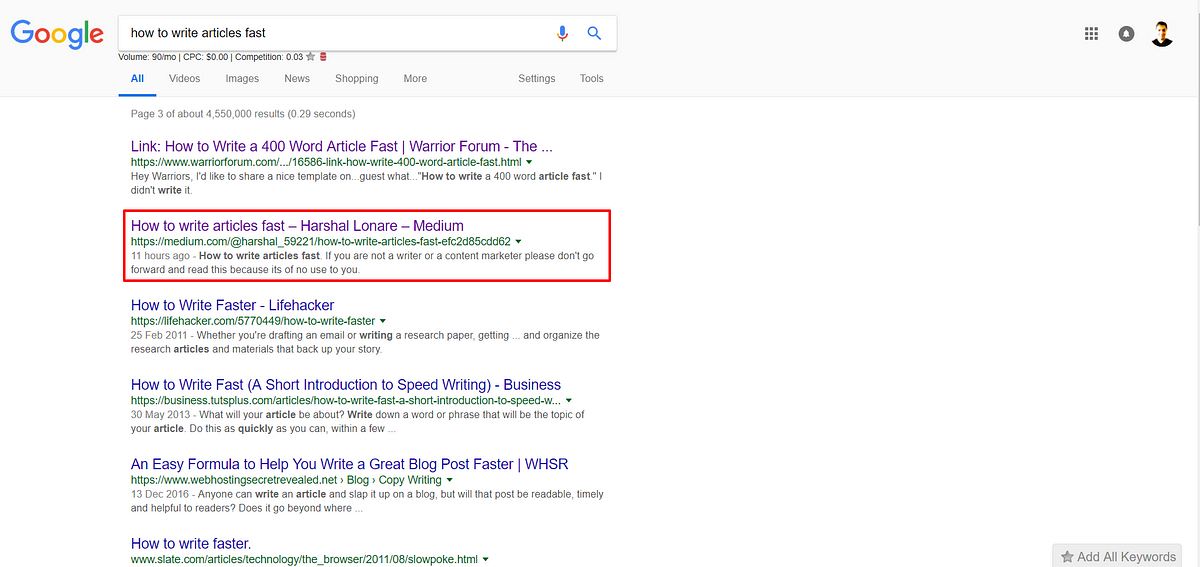Expand slate.com result URL dropdown arrow

pyautogui.click(x=485, y=560)
